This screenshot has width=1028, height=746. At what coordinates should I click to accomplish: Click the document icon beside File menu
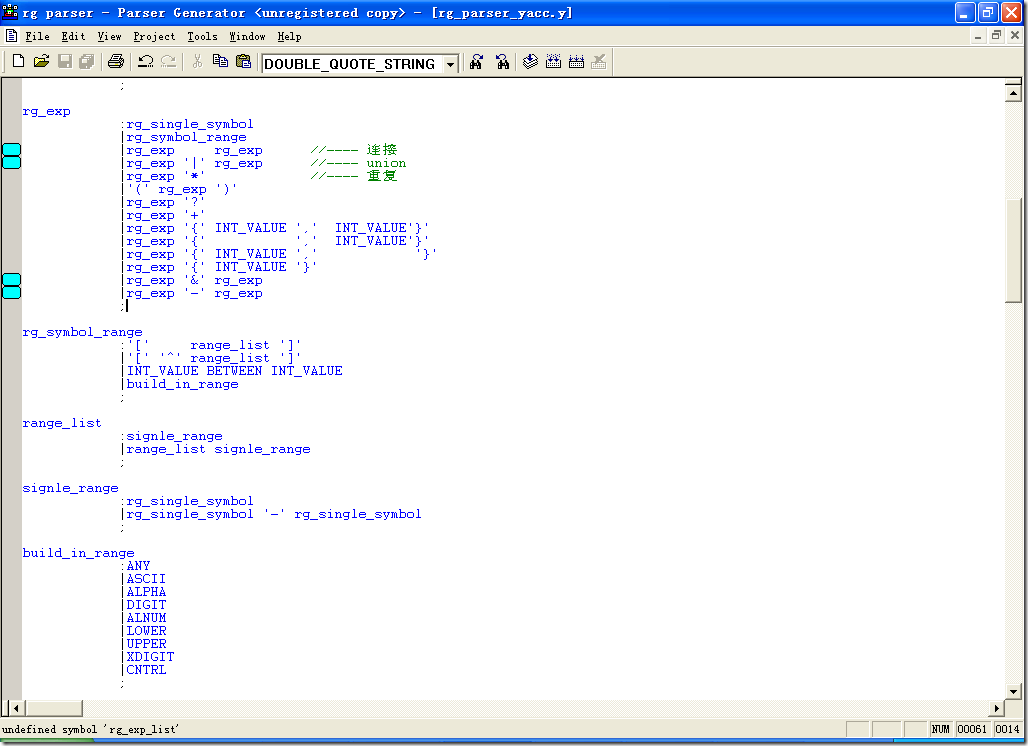11,36
